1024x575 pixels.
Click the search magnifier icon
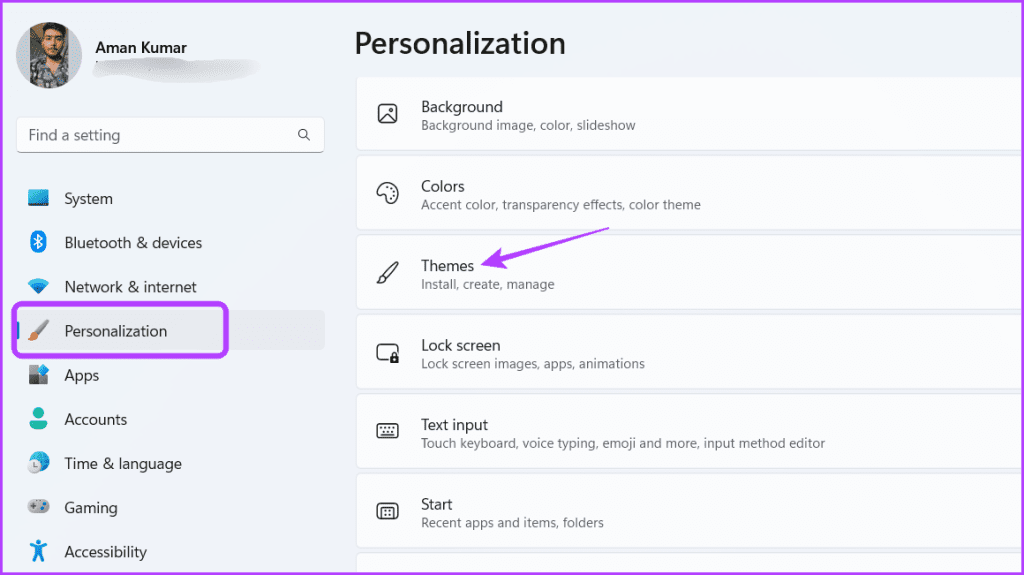pos(304,135)
